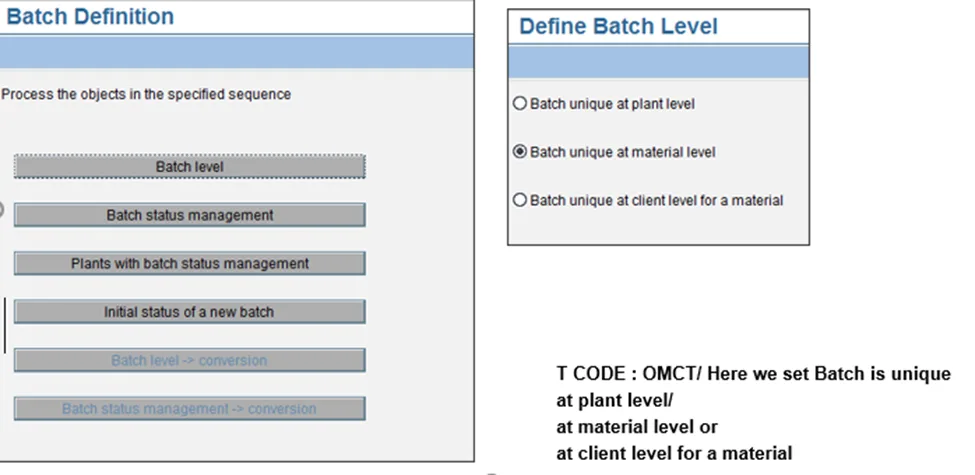Click "Process the objects in the specified sequence" text

coord(146,94)
